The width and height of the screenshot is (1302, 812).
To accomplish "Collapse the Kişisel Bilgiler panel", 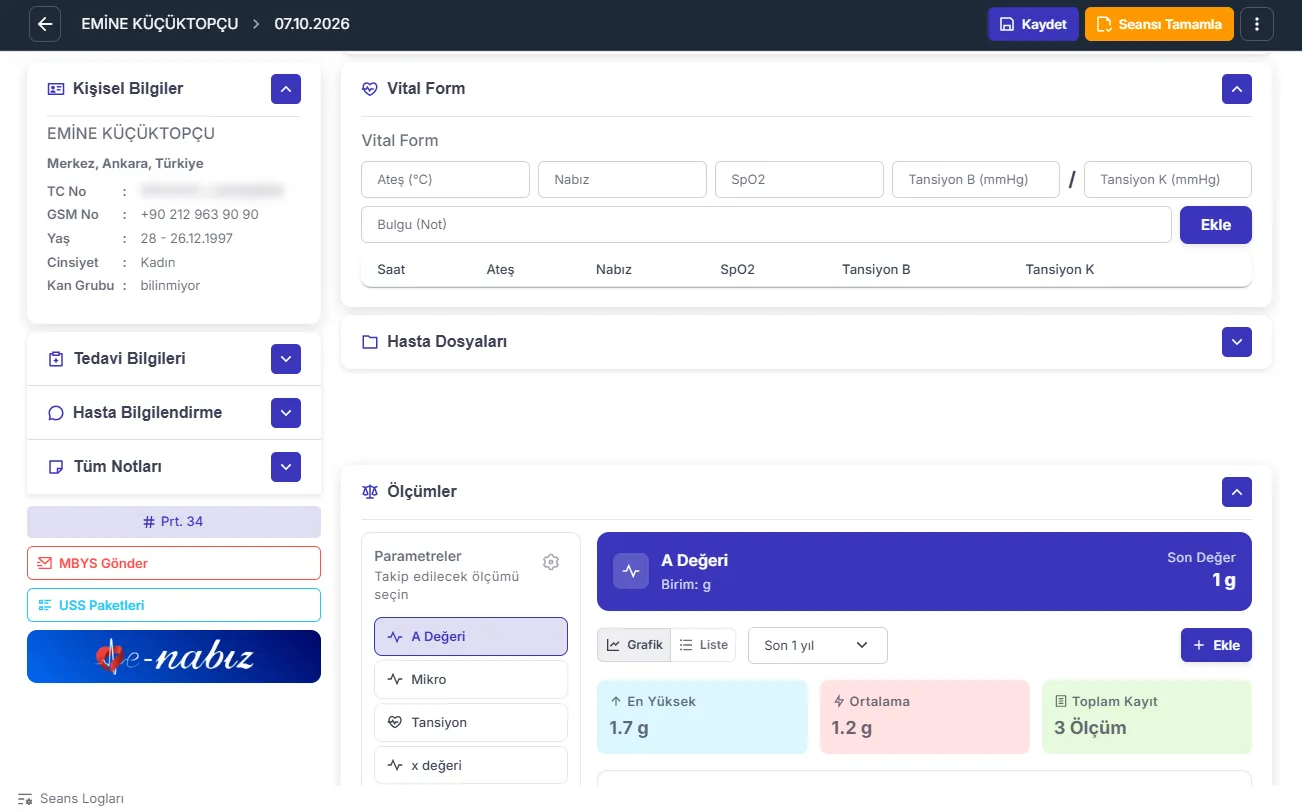I will click(286, 89).
